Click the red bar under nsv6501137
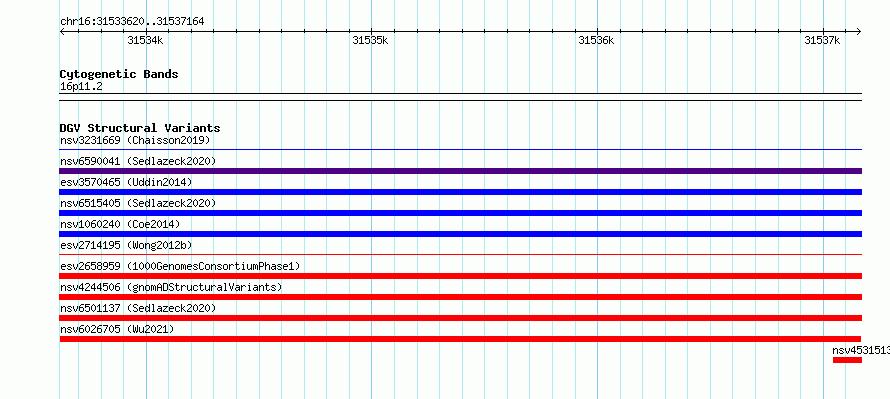The height and width of the screenshot is (399, 890). tap(461, 318)
